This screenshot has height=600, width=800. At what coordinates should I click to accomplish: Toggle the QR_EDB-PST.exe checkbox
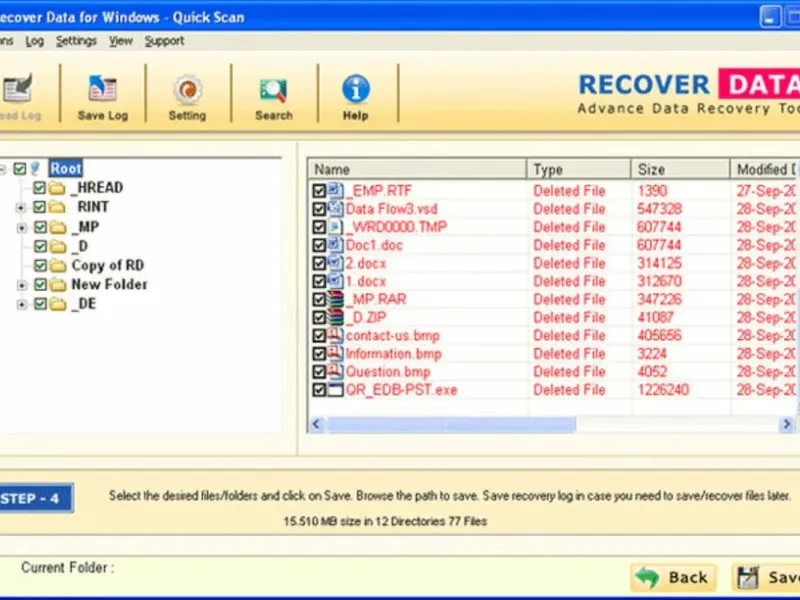pos(319,390)
